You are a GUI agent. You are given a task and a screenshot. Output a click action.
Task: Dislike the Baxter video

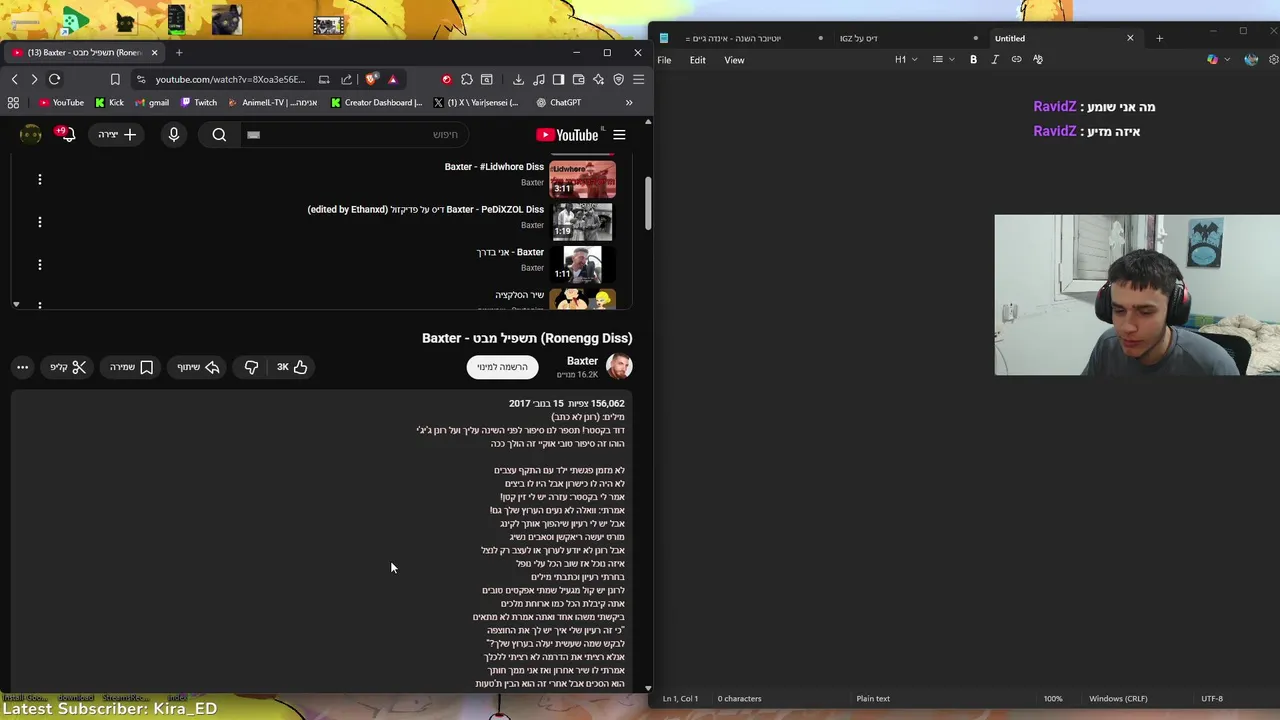tap(251, 367)
